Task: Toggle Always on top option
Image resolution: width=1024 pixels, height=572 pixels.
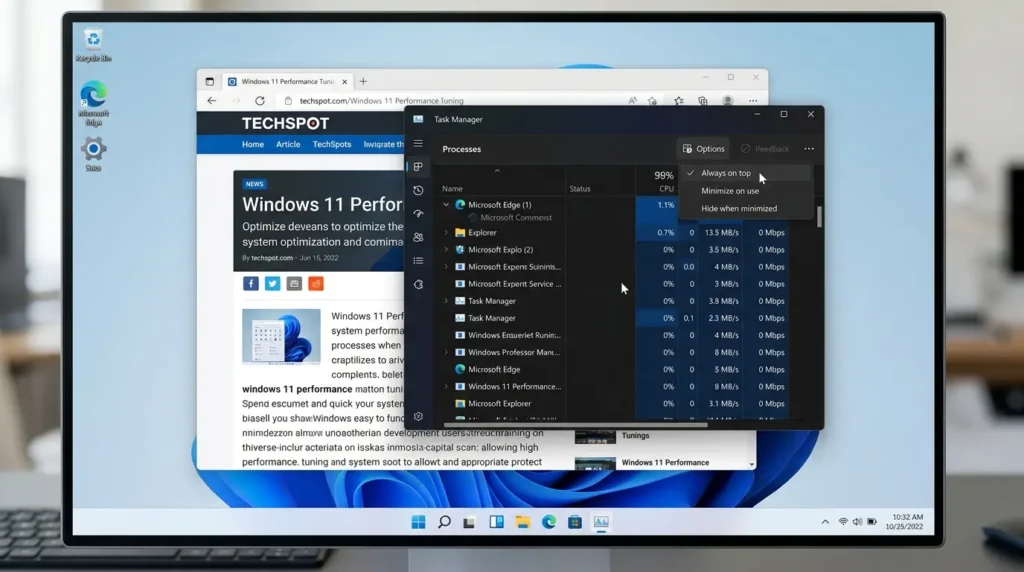Action: (745, 173)
